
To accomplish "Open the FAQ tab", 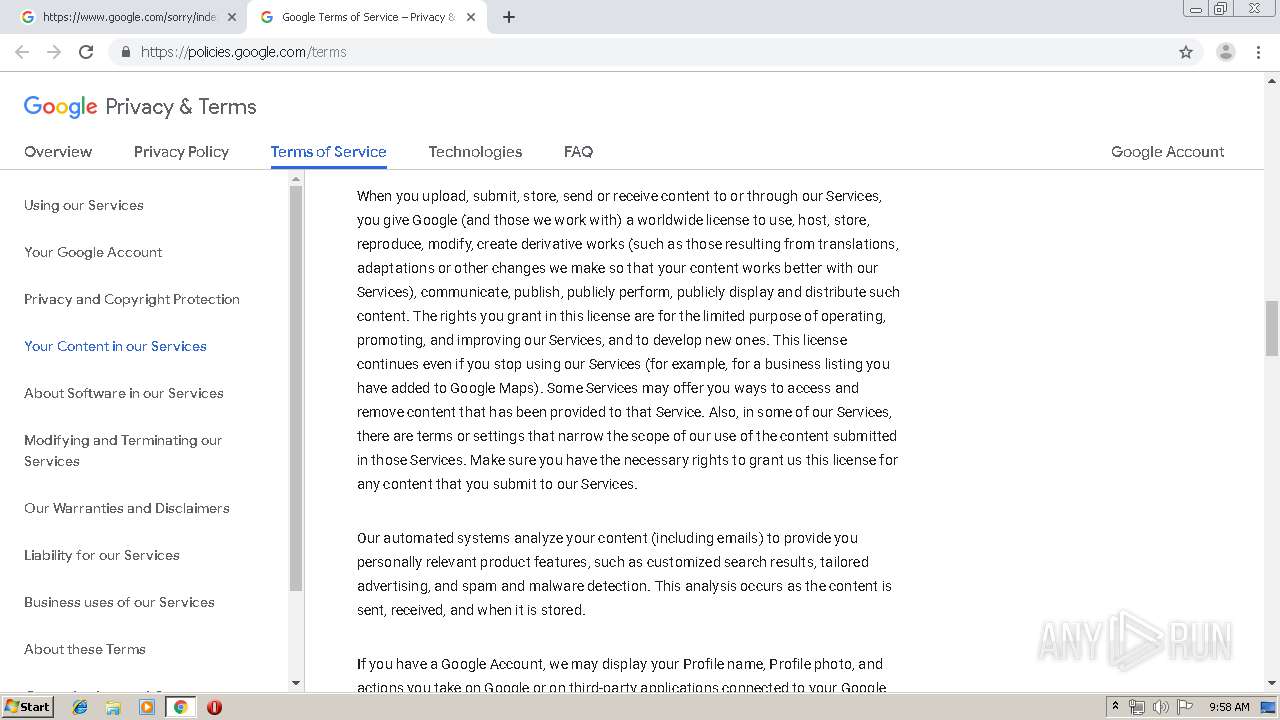I will (578, 152).
